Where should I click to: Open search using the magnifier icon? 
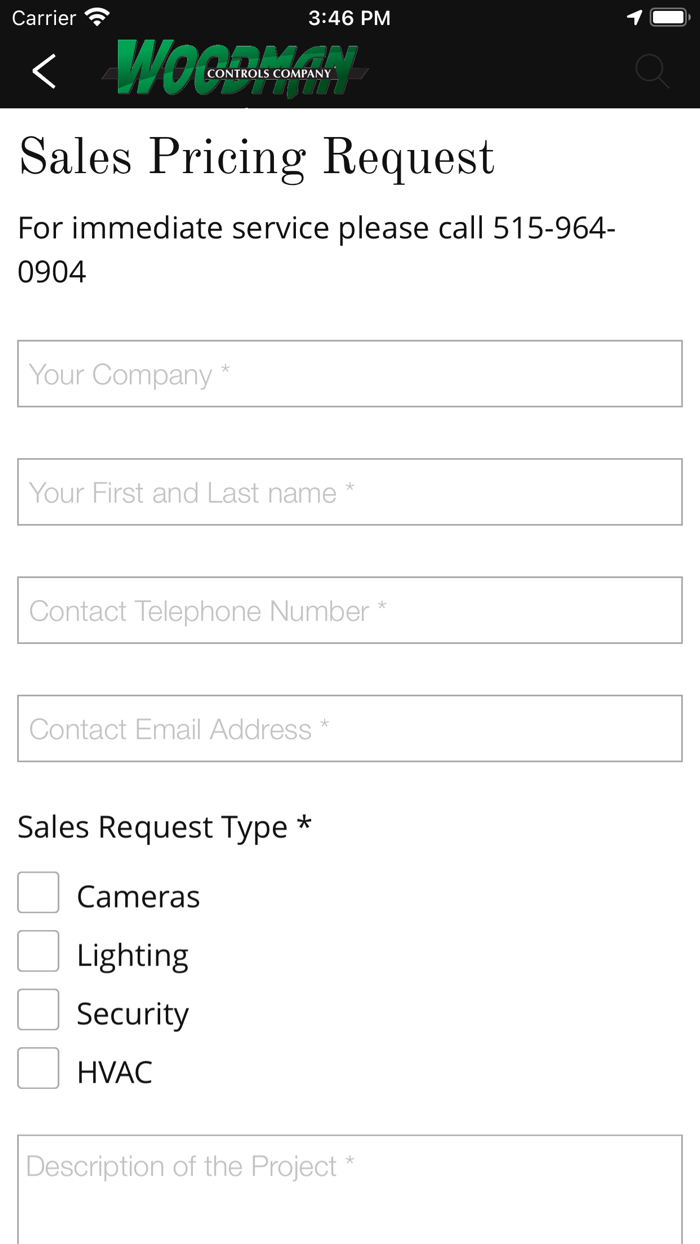[651, 71]
